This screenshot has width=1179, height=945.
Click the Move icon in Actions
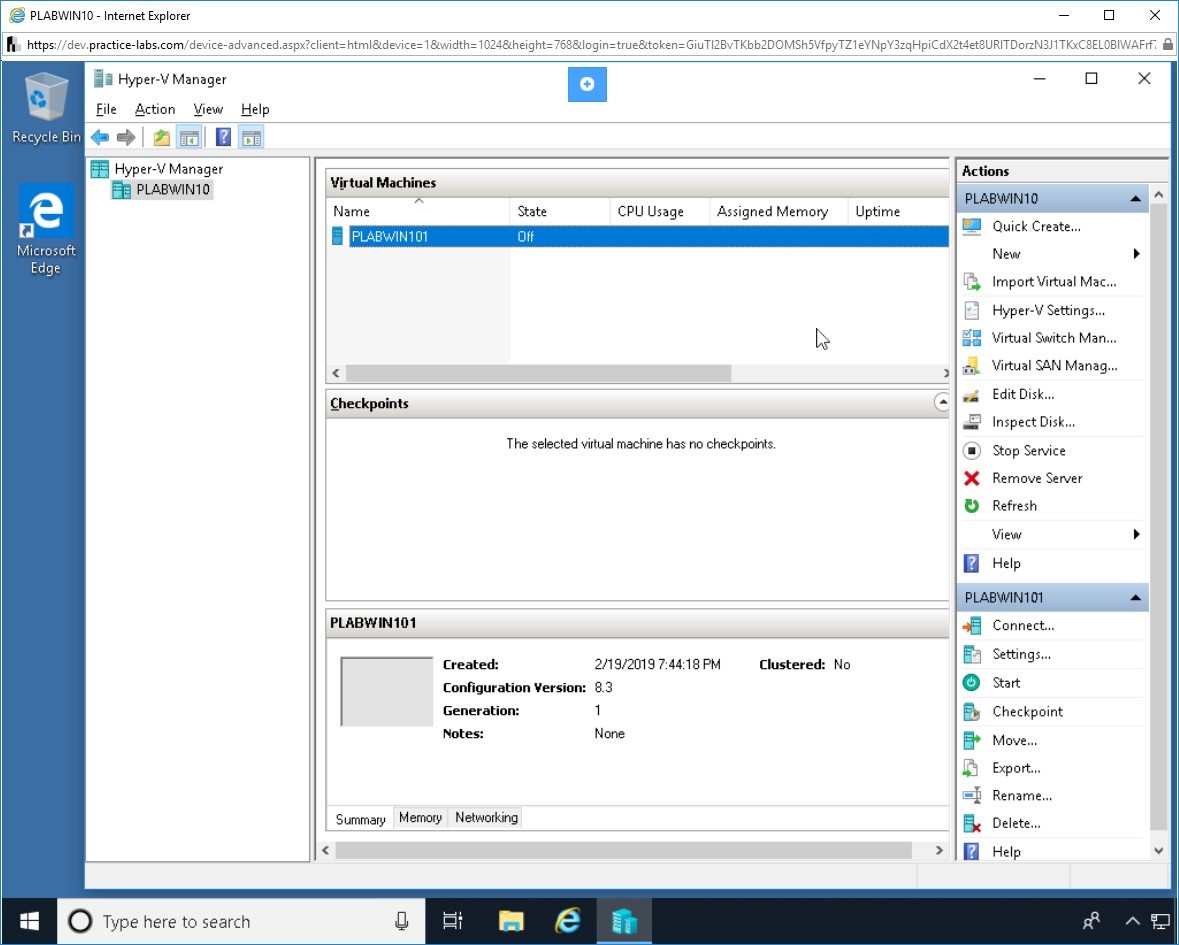971,740
